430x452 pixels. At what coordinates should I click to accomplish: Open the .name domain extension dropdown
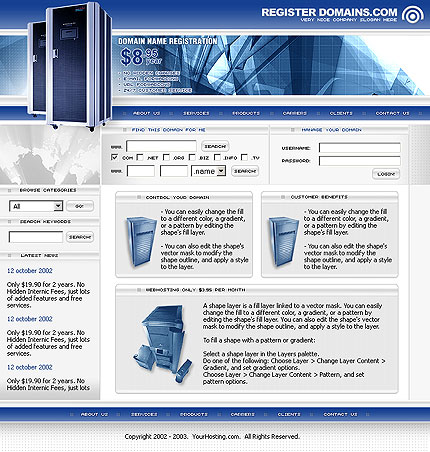coord(209,171)
